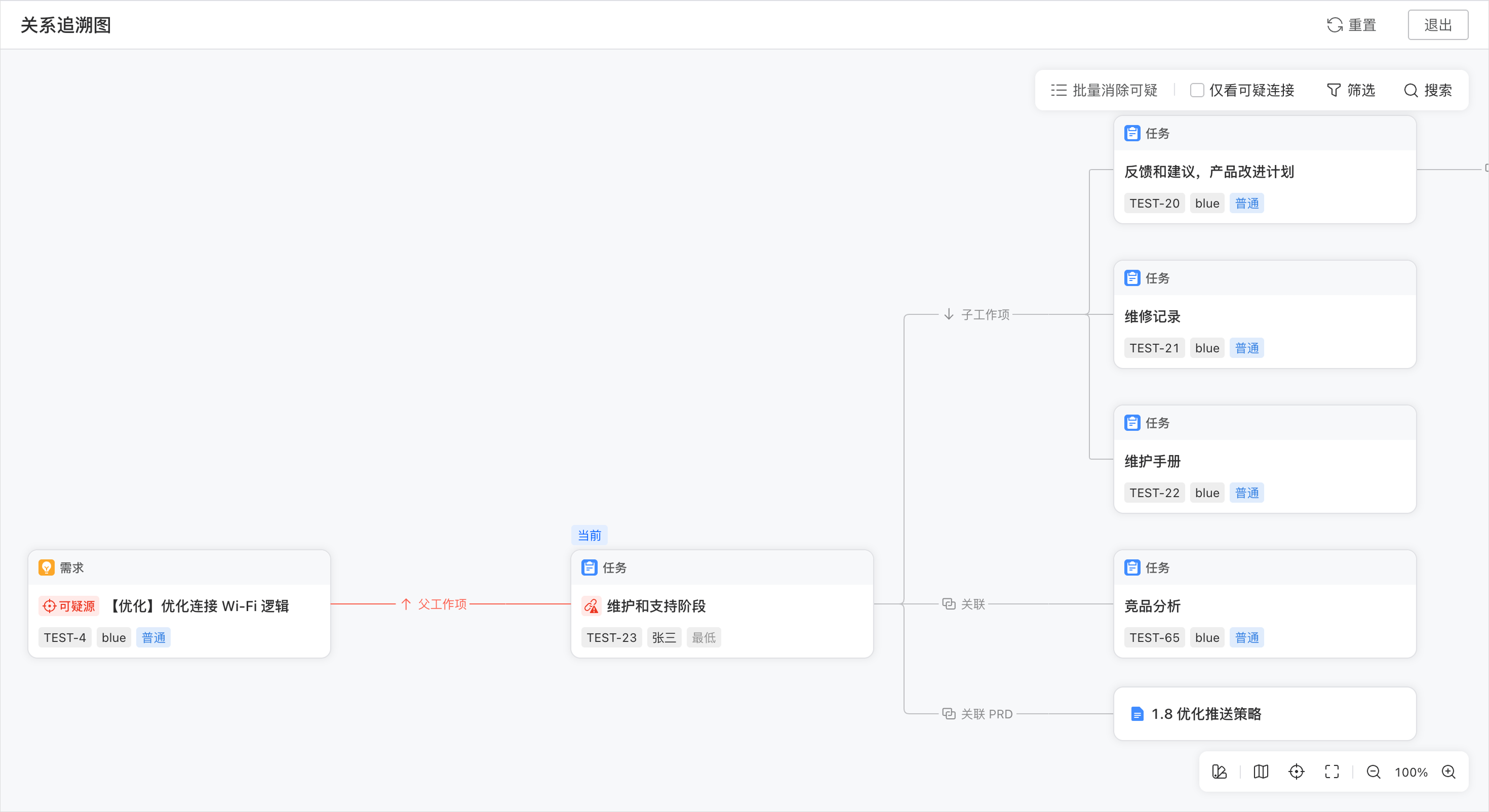This screenshot has height=812, width=1489.
Task: Click the 子工作项 connection label
Action: pos(977,314)
